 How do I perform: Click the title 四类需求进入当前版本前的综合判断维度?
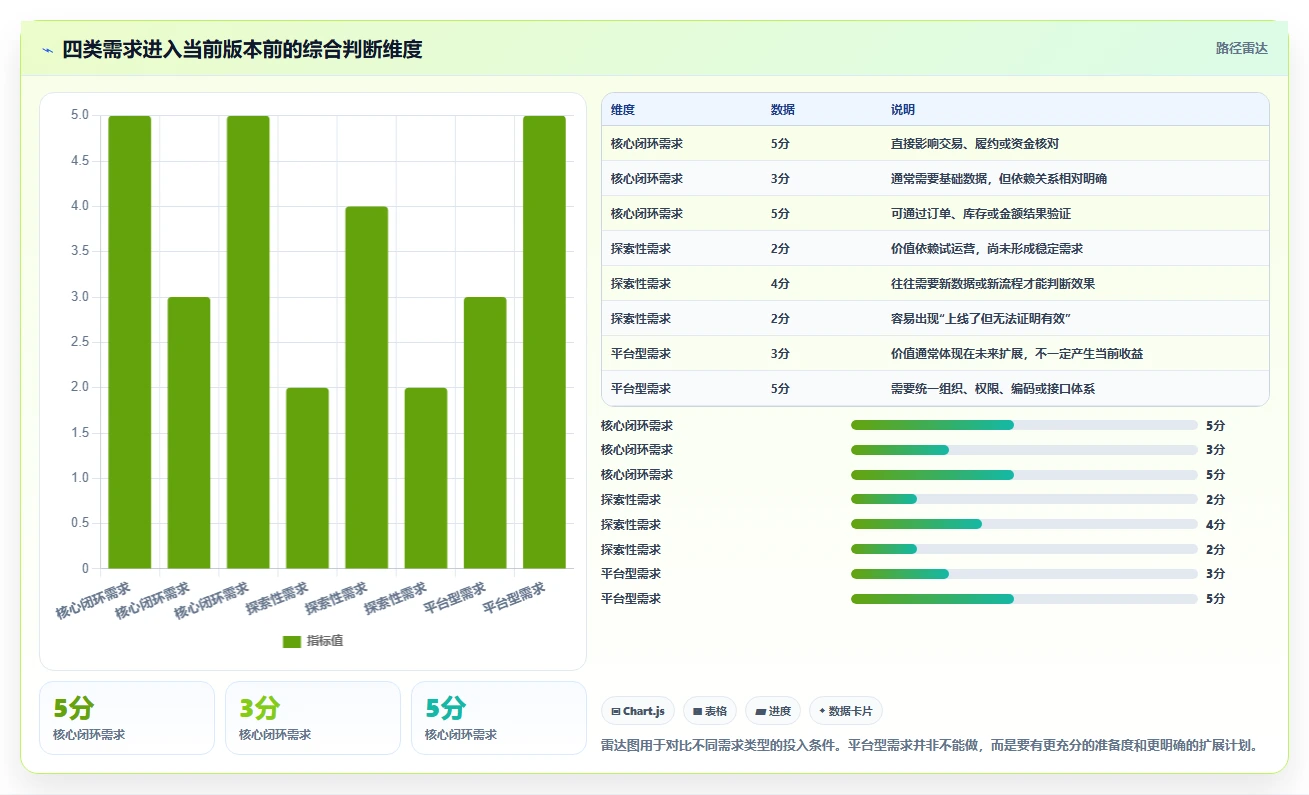coord(242,49)
